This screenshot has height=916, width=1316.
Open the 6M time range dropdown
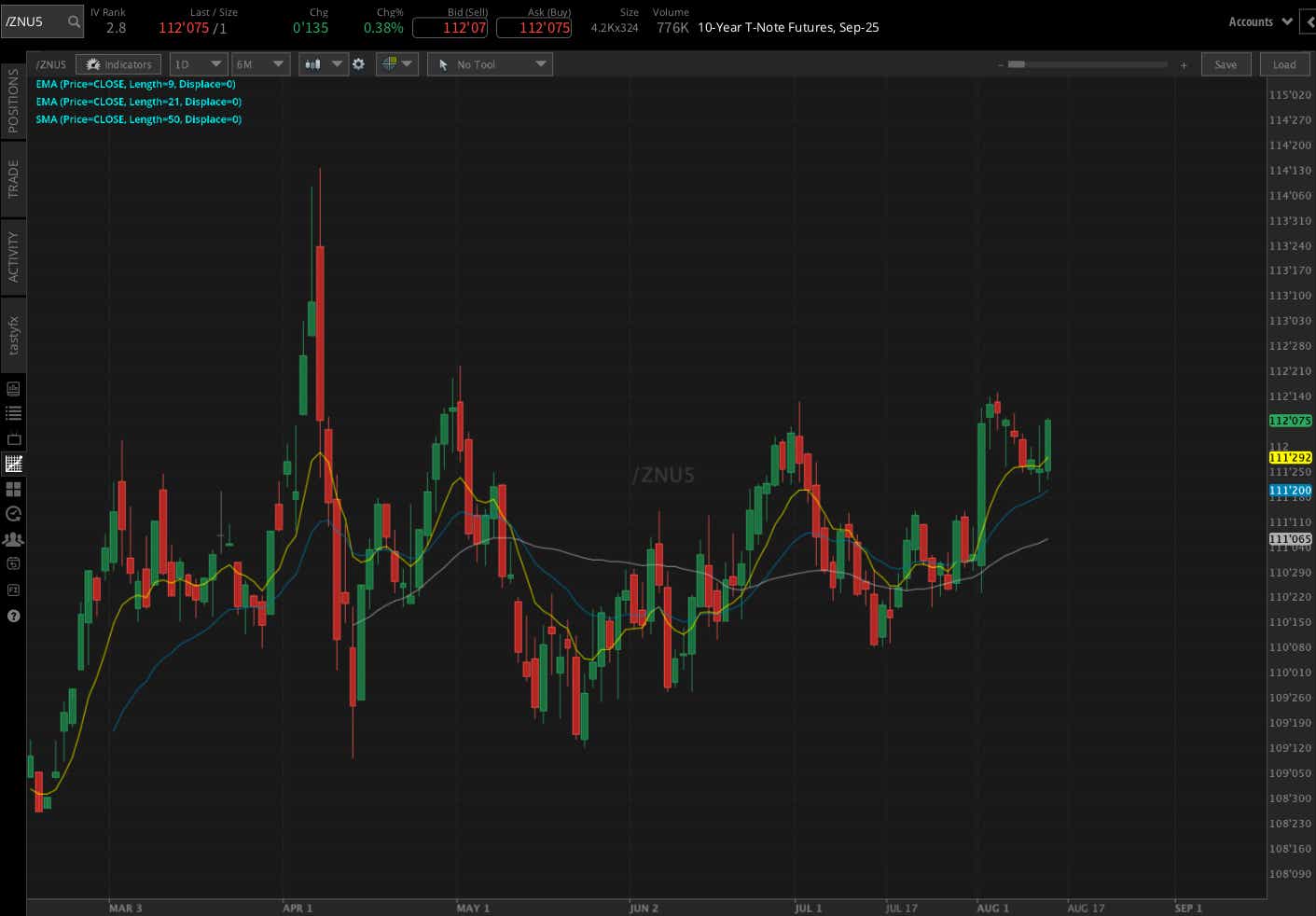click(260, 64)
